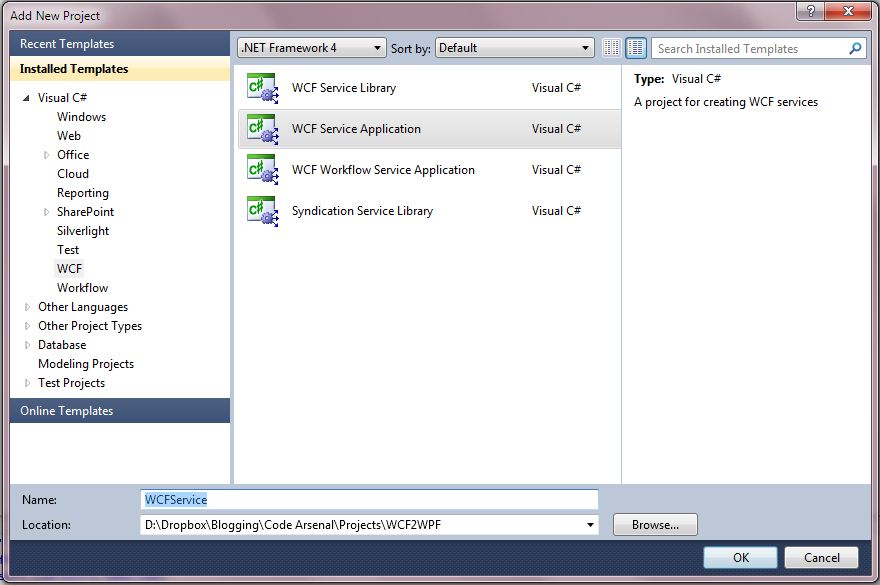This screenshot has width=880, height=585.
Task: Click the WCF Service Library template icon
Action: coord(263,88)
